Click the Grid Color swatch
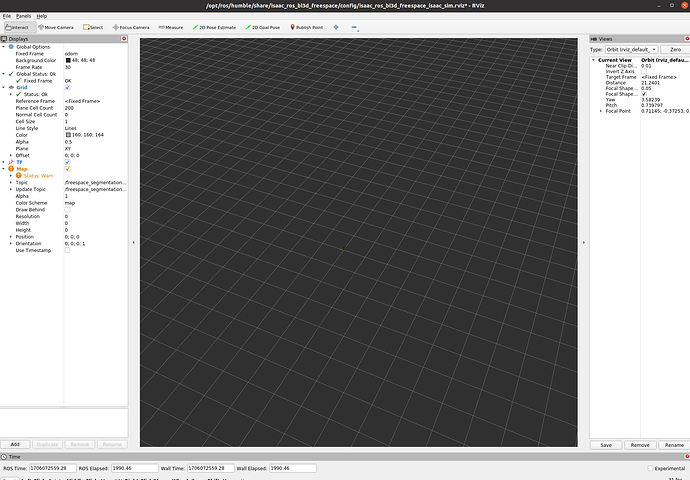The image size is (690, 480). tap(68, 134)
